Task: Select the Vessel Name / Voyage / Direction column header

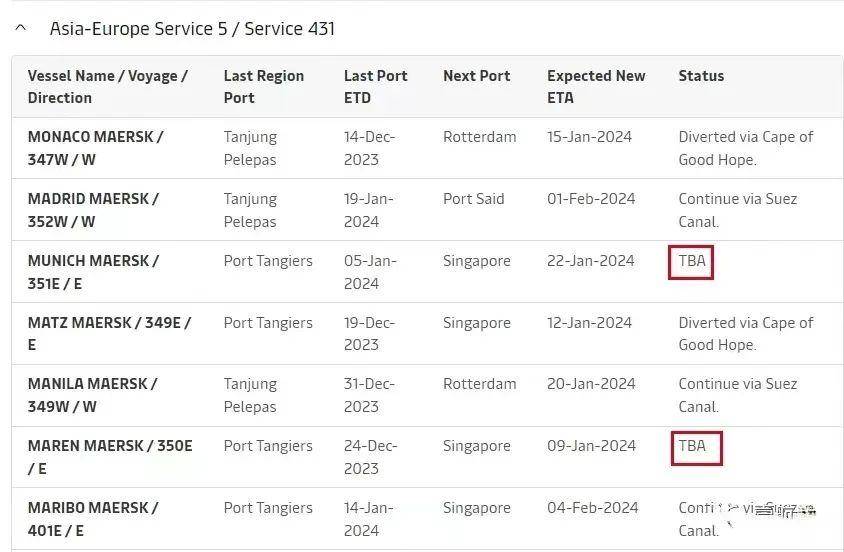Action: (x=108, y=87)
